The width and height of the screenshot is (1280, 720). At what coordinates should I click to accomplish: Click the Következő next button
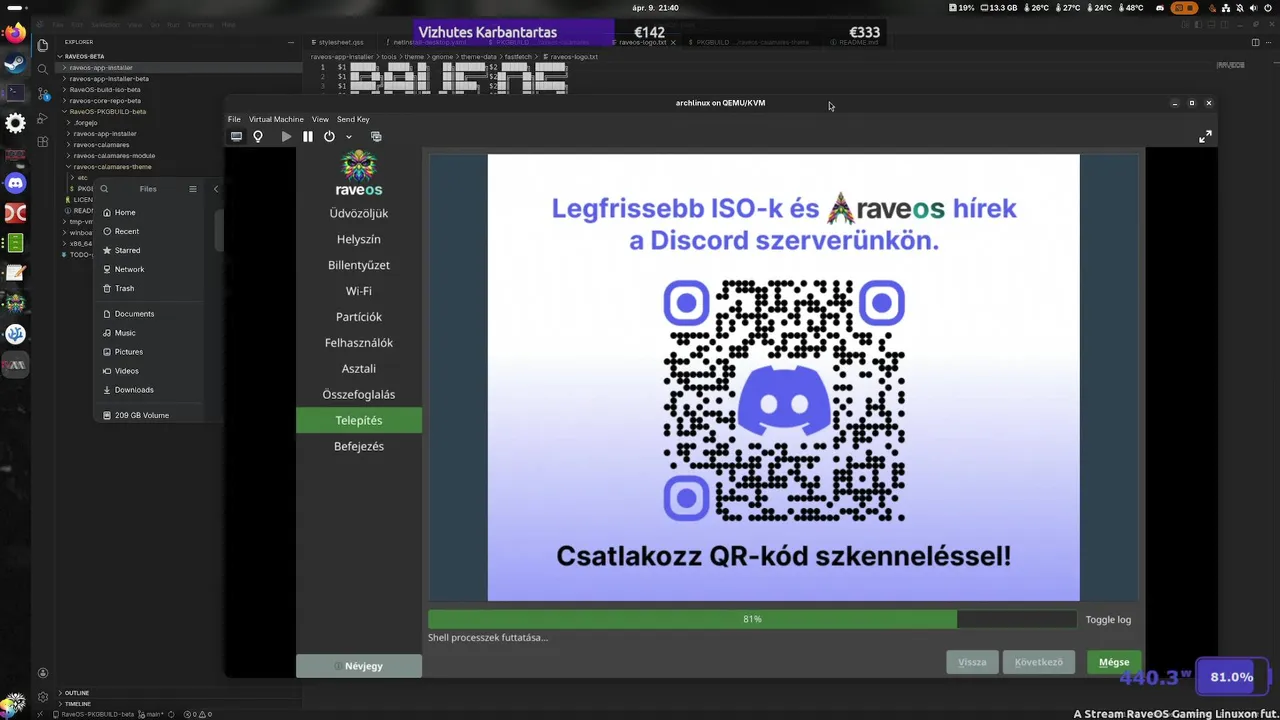pyautogui.click(x=1039, y=662)
